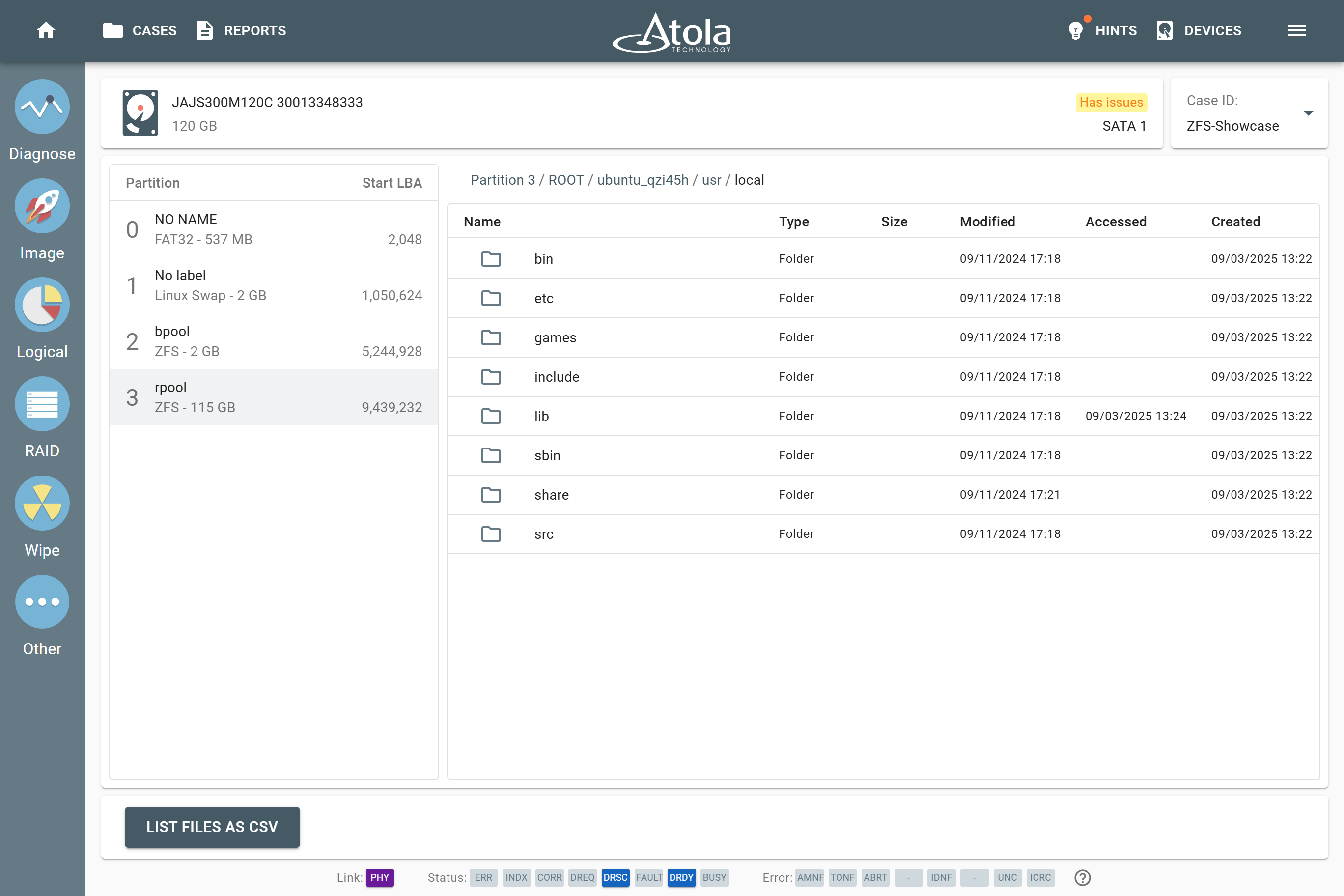Open the RAID tool
This screenshot has height=896, width=1344.
pyautogui.click(x=42, y=404)
